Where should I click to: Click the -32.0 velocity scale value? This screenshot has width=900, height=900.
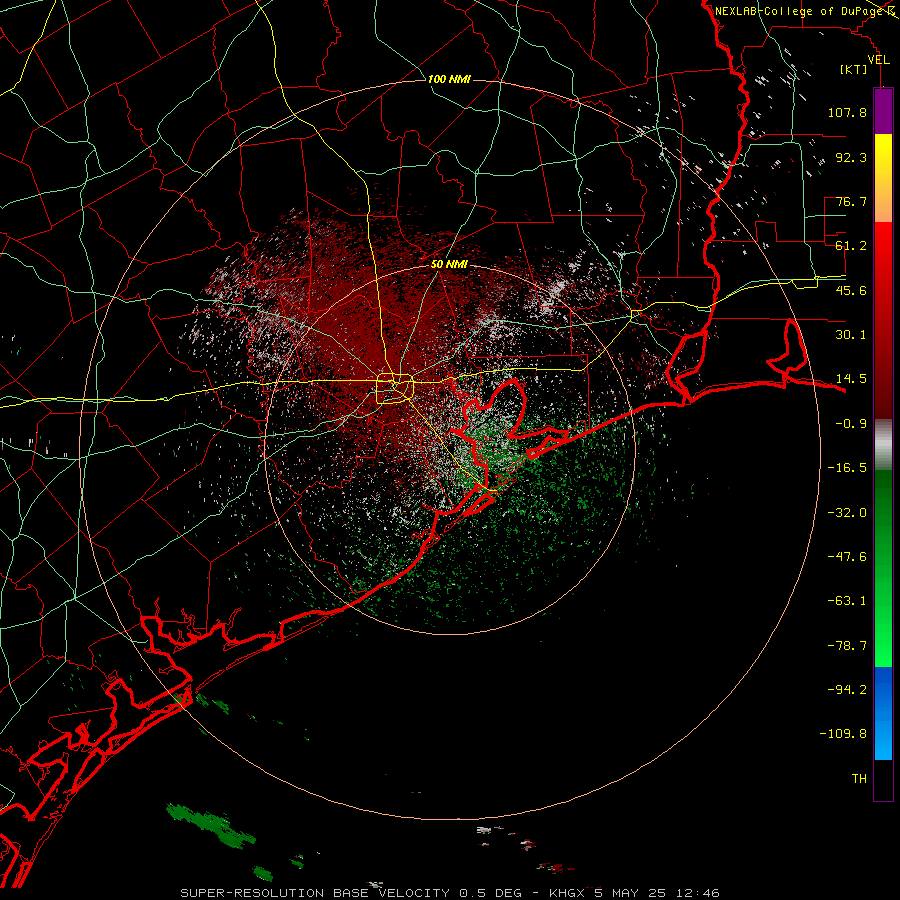(847, 513)
